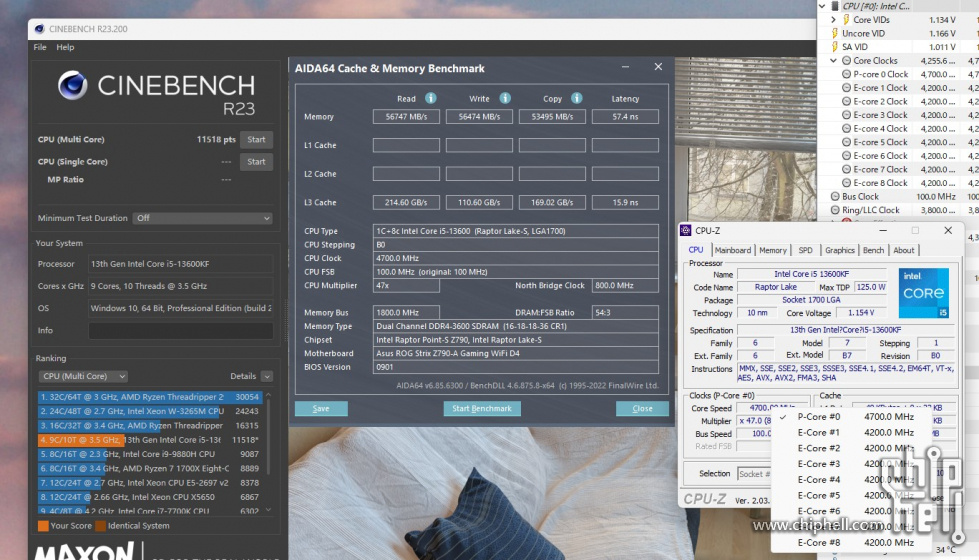Image resolution: width=979 pixels, height=560 pixels.
Task: Click E-core 1 Clock row in HWiNFO
Action: click(898, 88)
